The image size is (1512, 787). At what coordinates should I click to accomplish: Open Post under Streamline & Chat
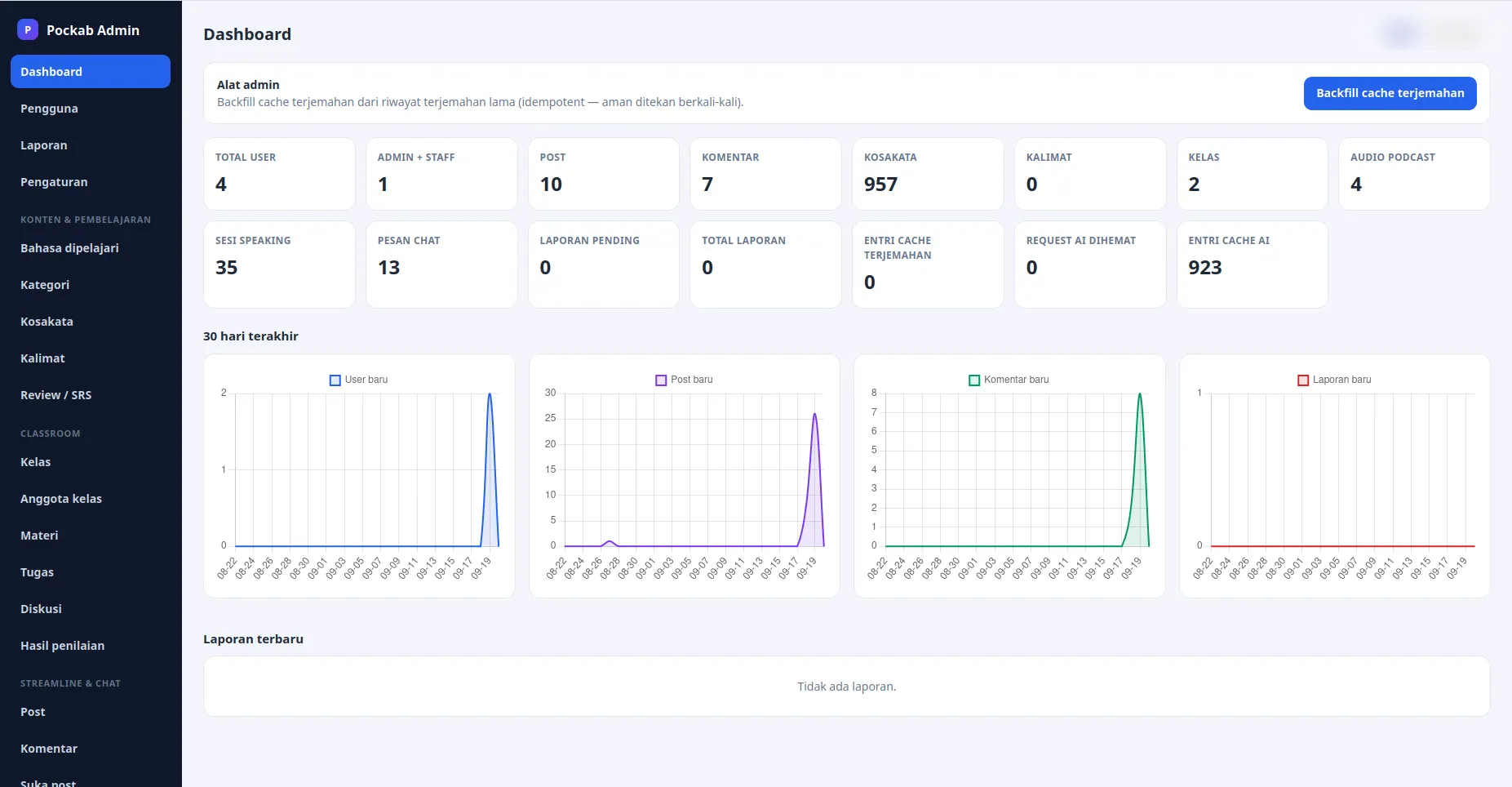point(91,712)
